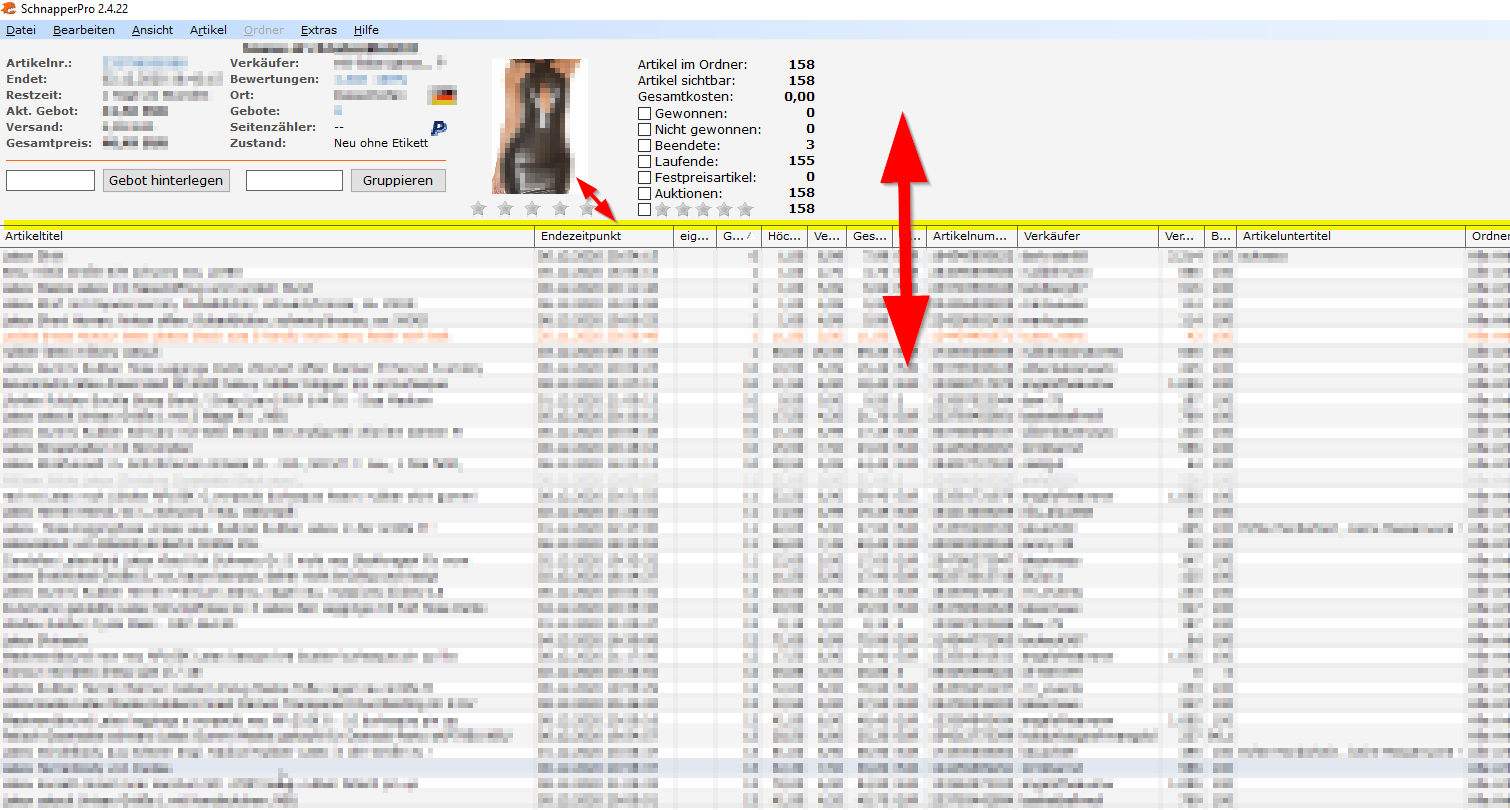The width and height of the screenshot is (1510, 810).
Task: Click the Gruppieren button
Action: (x=398, y=180)
